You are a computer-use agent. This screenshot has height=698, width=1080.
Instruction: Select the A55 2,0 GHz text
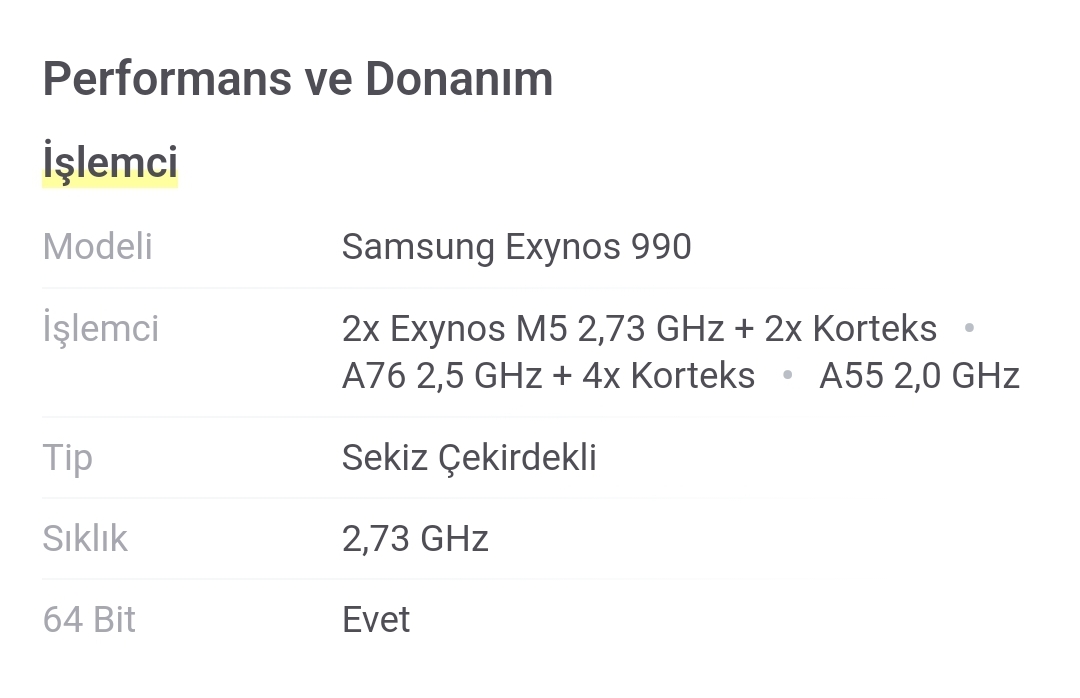(919, 376)
